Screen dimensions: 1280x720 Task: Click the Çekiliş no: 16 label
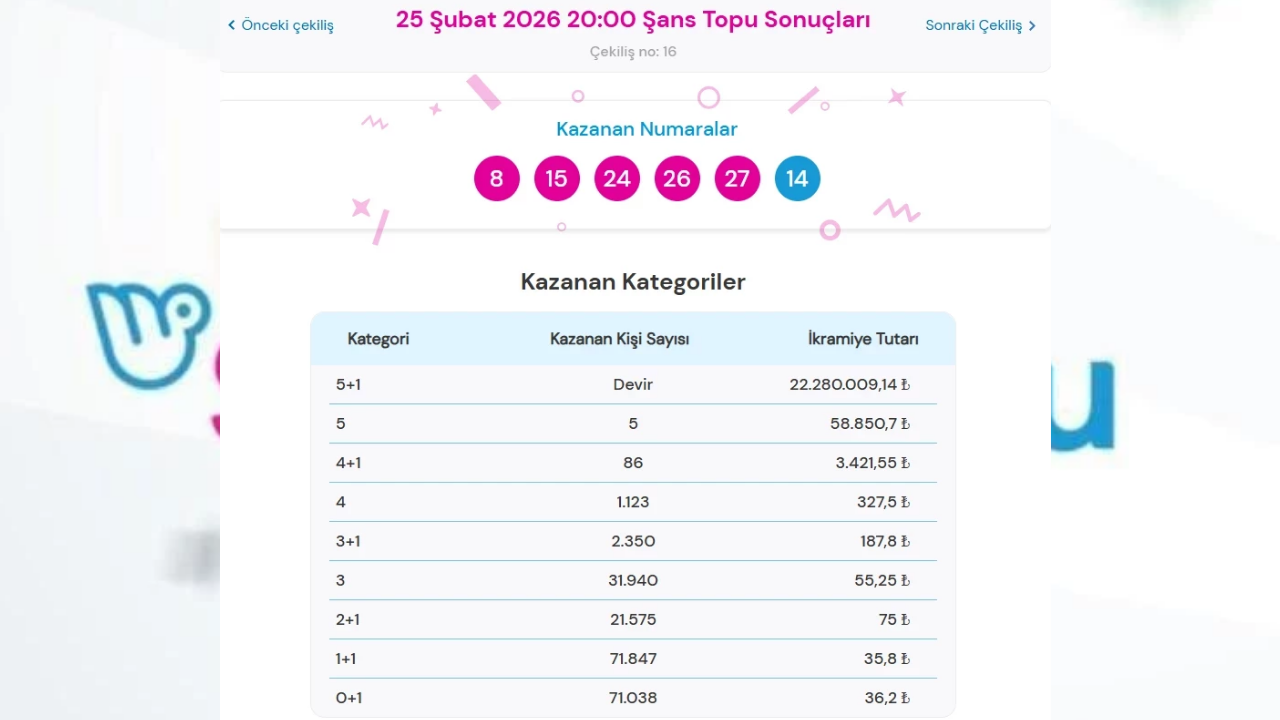(632, 51)
